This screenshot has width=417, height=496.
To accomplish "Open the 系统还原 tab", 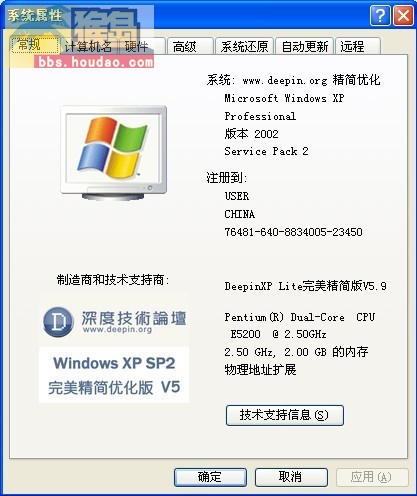I will (244, 47).
